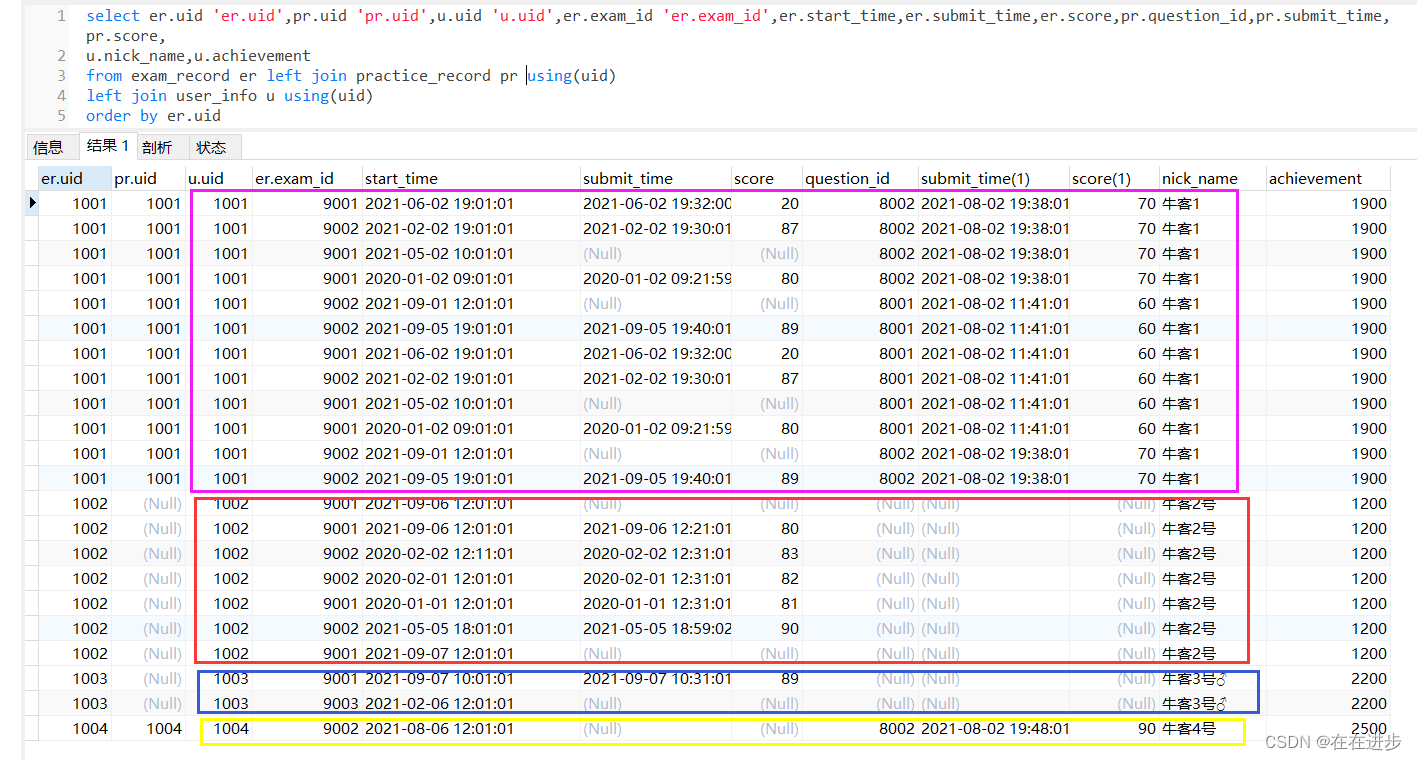Select the nick_name column header
The height and width of the screenshot is (760, 1417).
(1199, 178)
